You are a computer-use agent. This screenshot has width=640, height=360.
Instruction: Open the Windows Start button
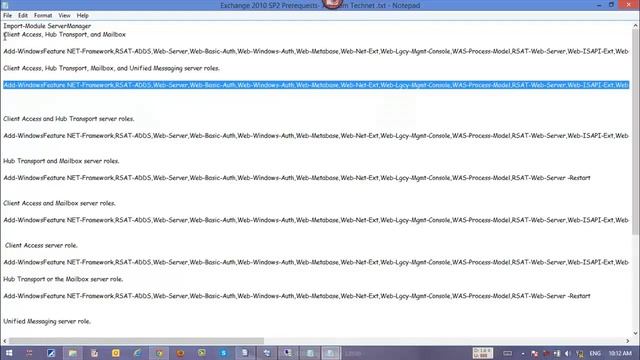(x=9, y=353)
